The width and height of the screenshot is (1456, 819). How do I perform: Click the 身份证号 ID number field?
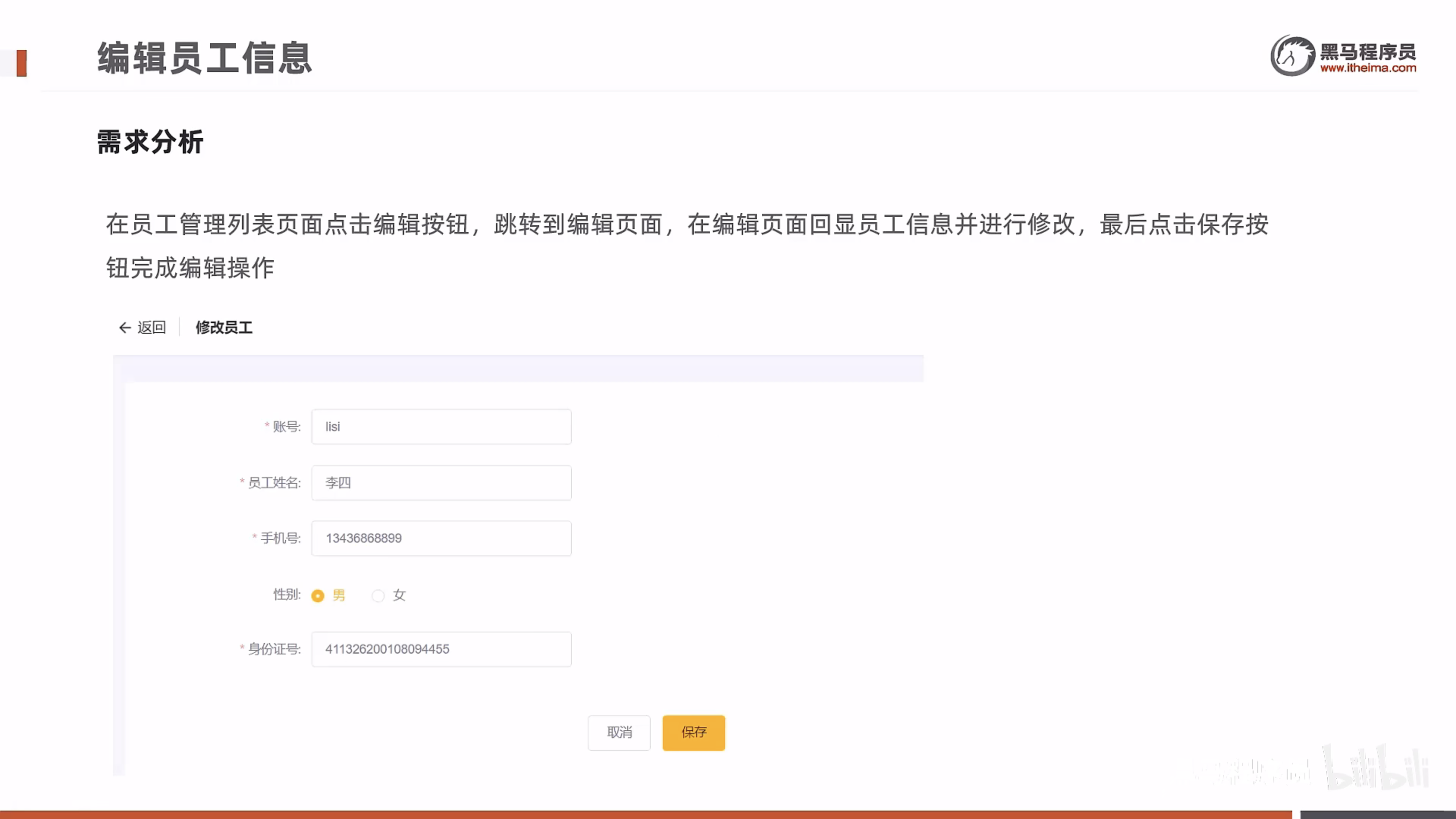(x=441, y=649)
